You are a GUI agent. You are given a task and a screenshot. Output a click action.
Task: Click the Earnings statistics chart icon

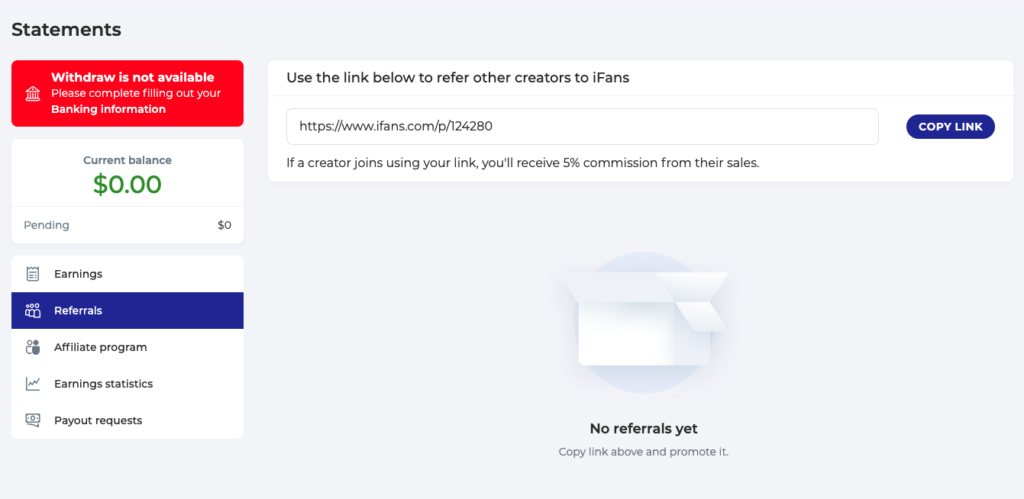click(33, 384)
